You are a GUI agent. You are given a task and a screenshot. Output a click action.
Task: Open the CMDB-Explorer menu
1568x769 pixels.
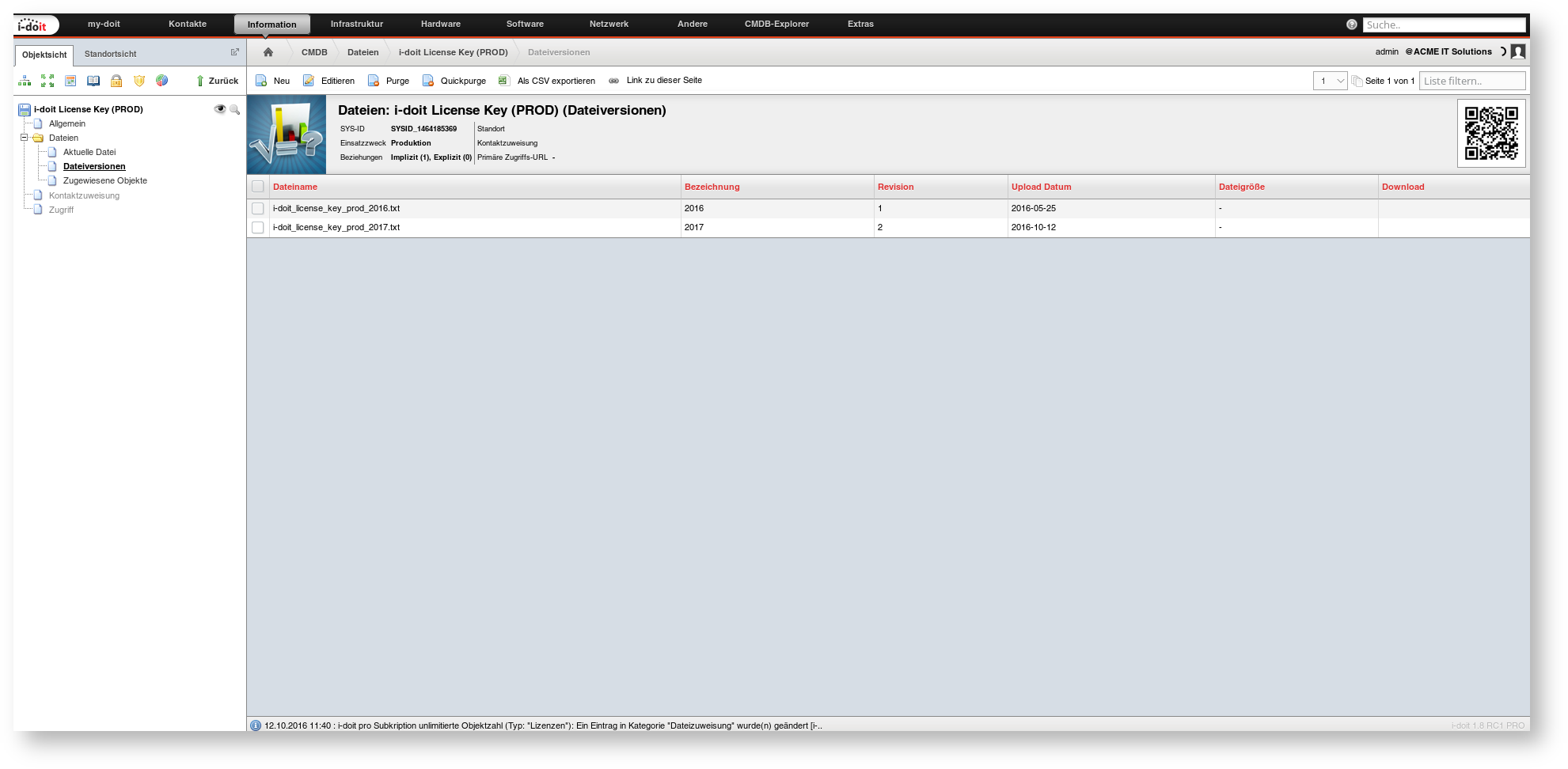776,24
